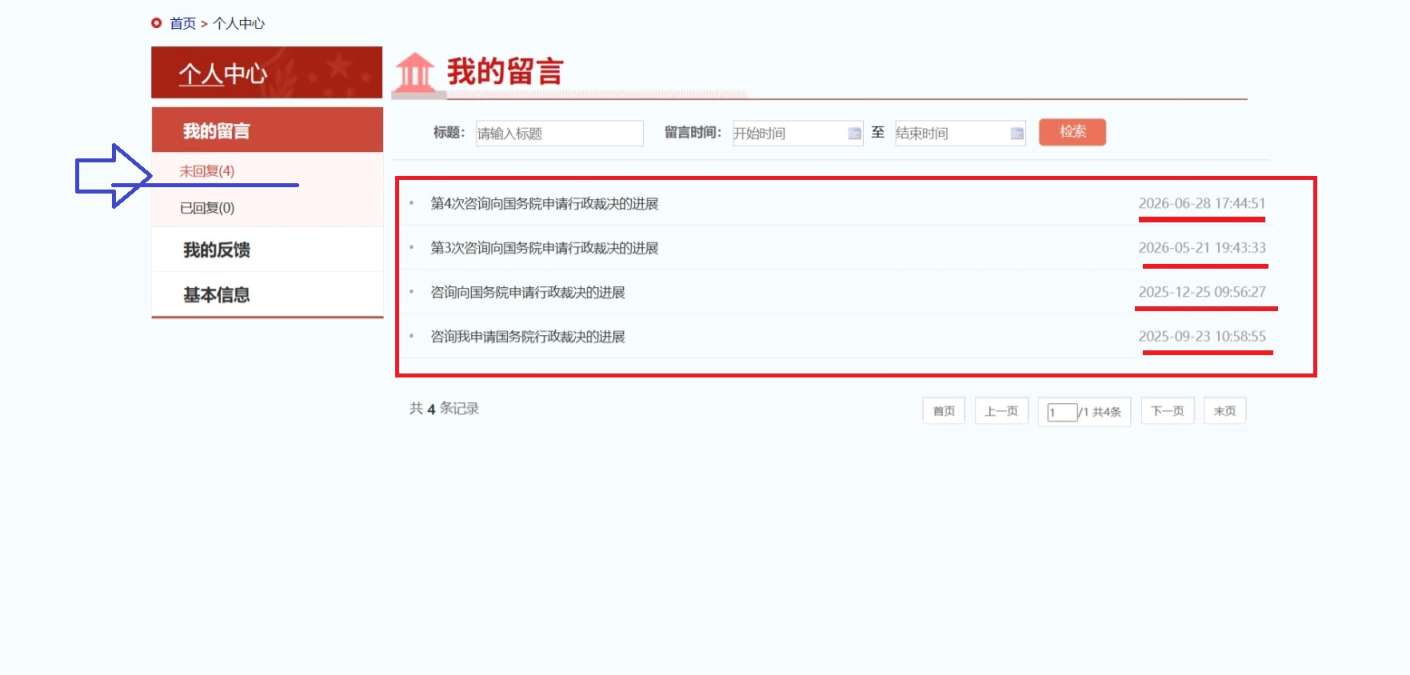Open calendar icon for 开始时间
Viewport: 1410px width, 675px height.
point(854,133)
